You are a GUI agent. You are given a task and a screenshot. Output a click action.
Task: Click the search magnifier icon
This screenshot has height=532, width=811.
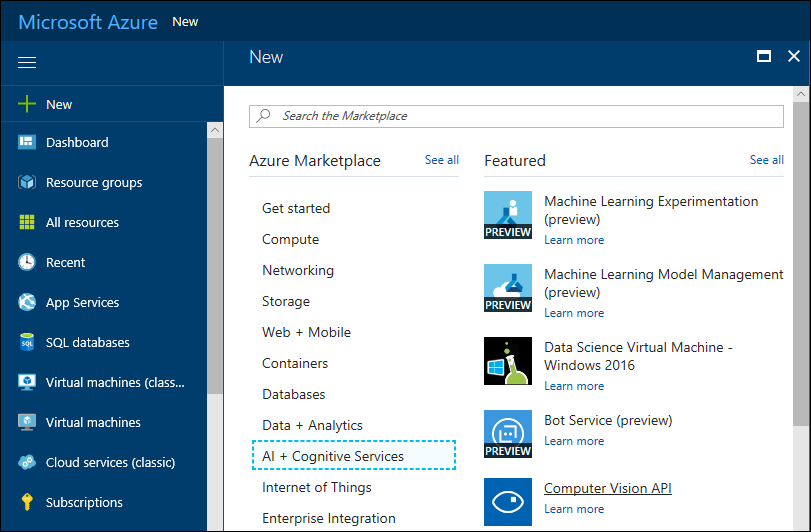263,115
